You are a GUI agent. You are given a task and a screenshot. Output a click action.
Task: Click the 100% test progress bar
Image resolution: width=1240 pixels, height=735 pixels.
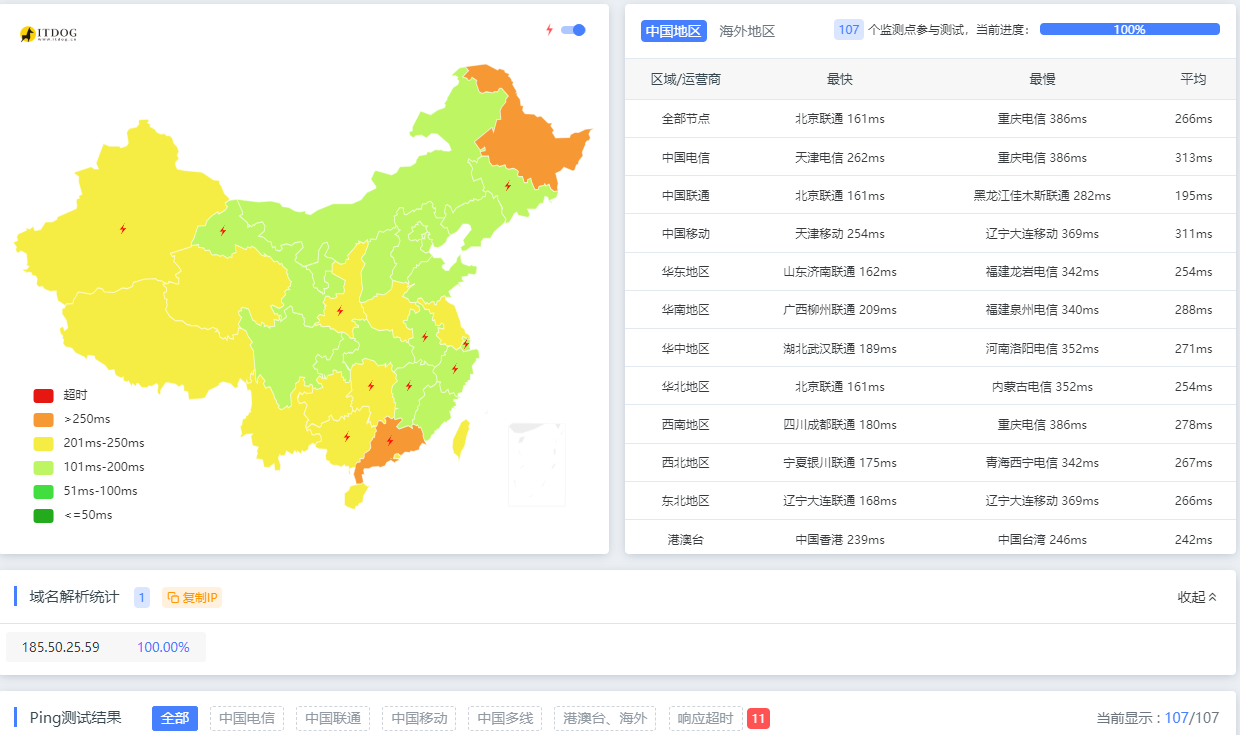pyautogui.click(x=1129, y=30)
